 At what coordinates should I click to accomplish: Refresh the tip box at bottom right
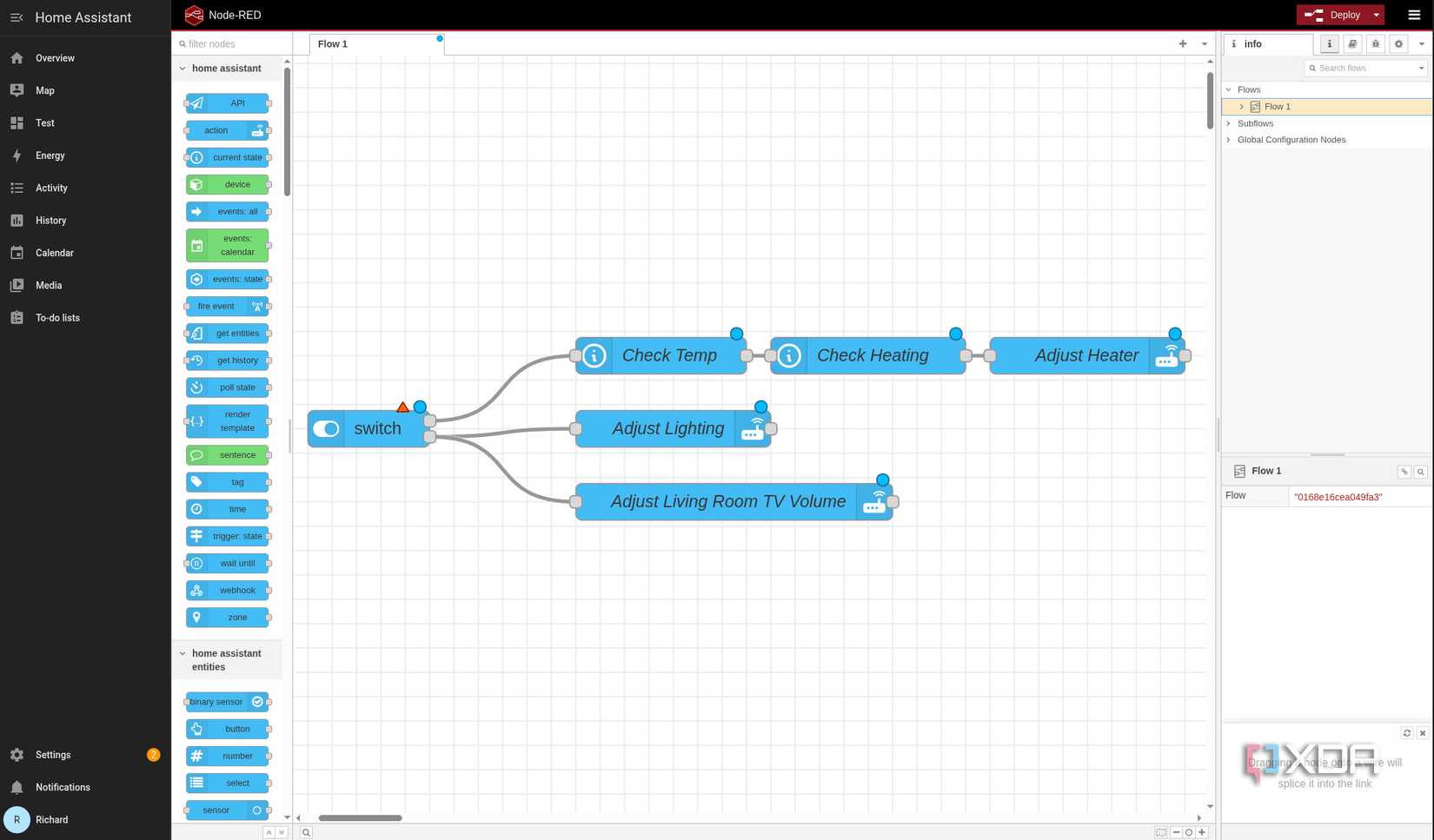pos(1407,733)
